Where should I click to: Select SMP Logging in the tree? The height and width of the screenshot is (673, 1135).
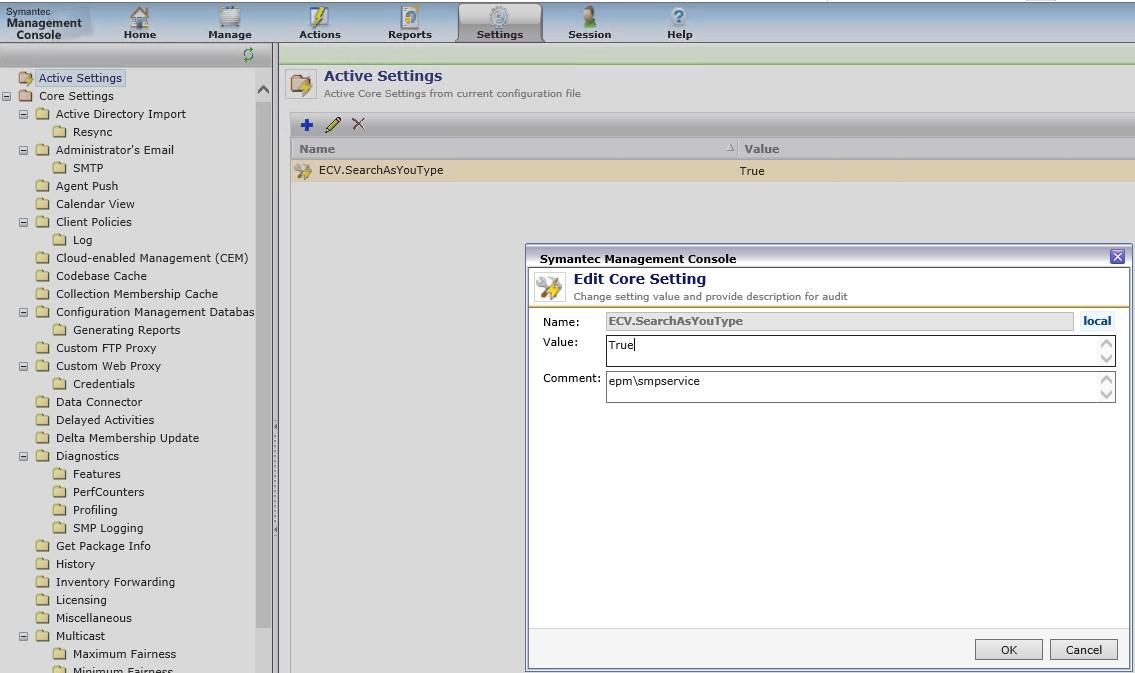[107, 528]
